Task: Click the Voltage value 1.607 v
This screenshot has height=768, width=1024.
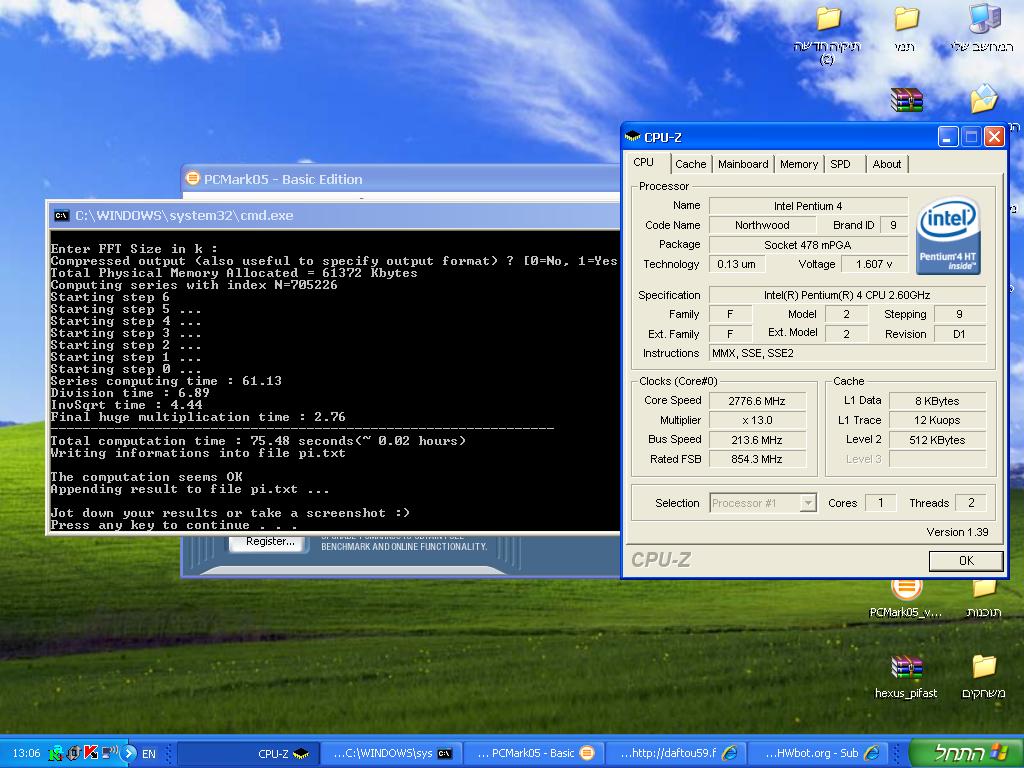Action: pos(874,264)
